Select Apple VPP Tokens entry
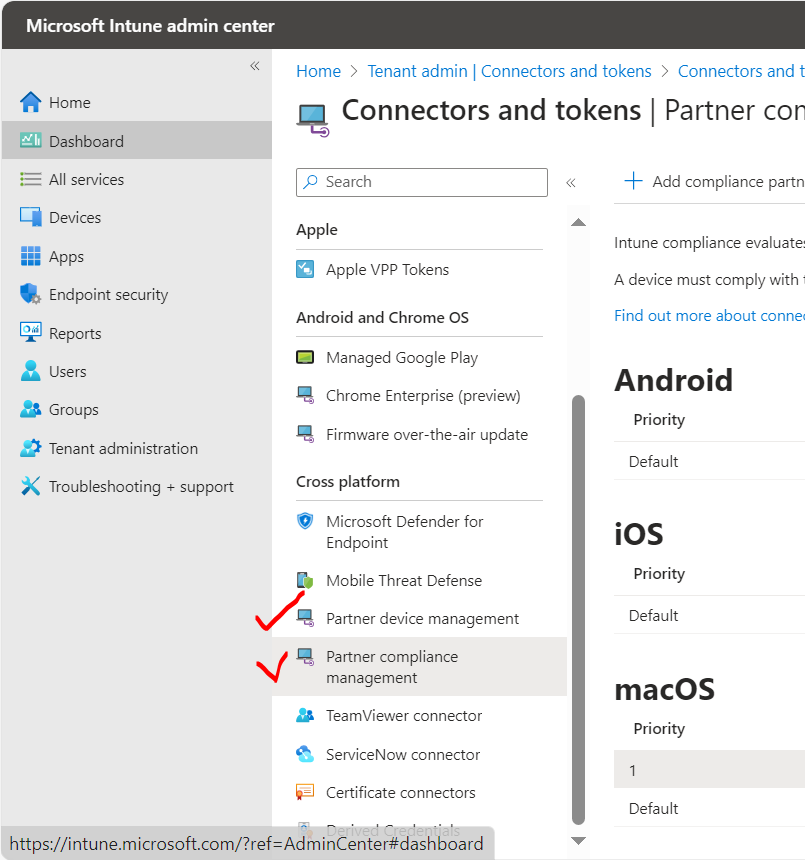This screenshot has width=805, height=860. [419, 269]
